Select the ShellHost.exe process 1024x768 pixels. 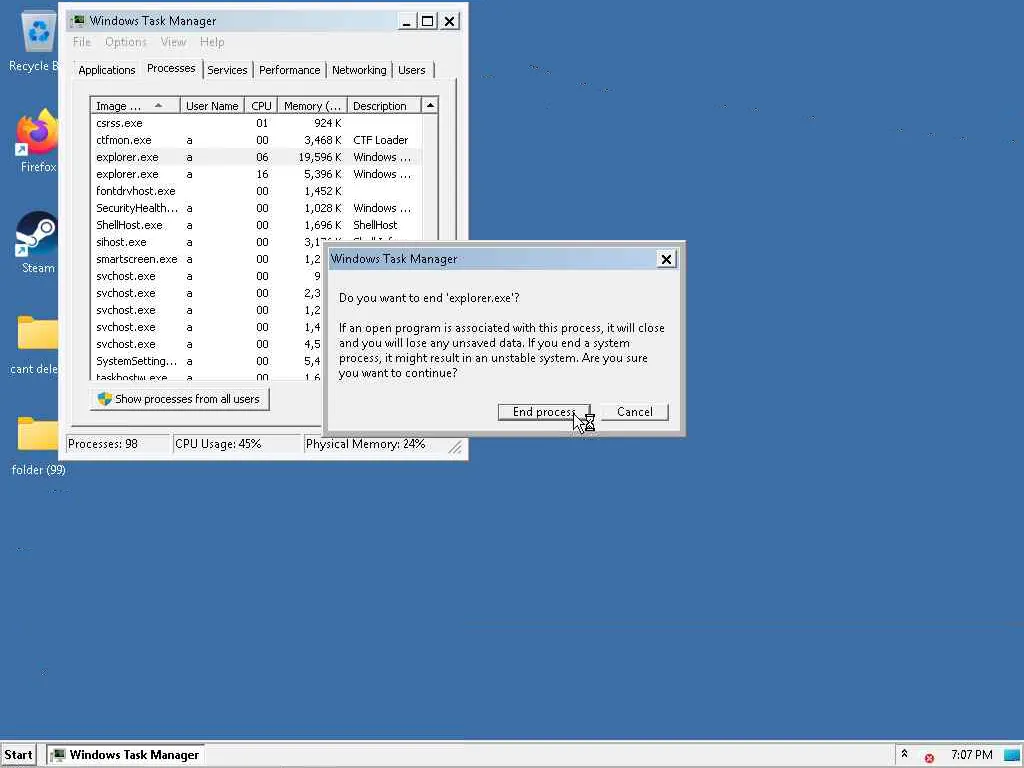point(256,225)
